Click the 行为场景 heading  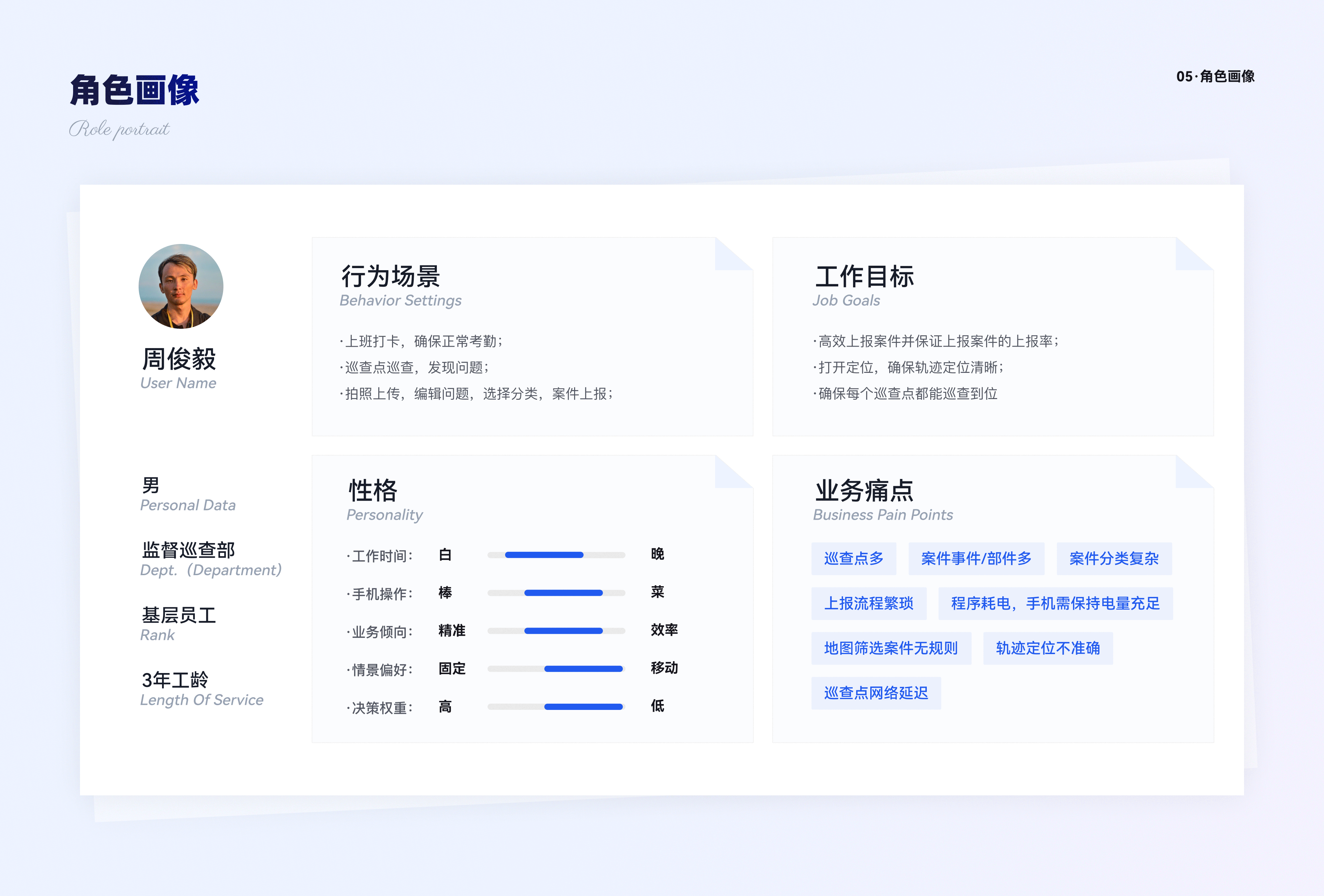click(390, 277)
